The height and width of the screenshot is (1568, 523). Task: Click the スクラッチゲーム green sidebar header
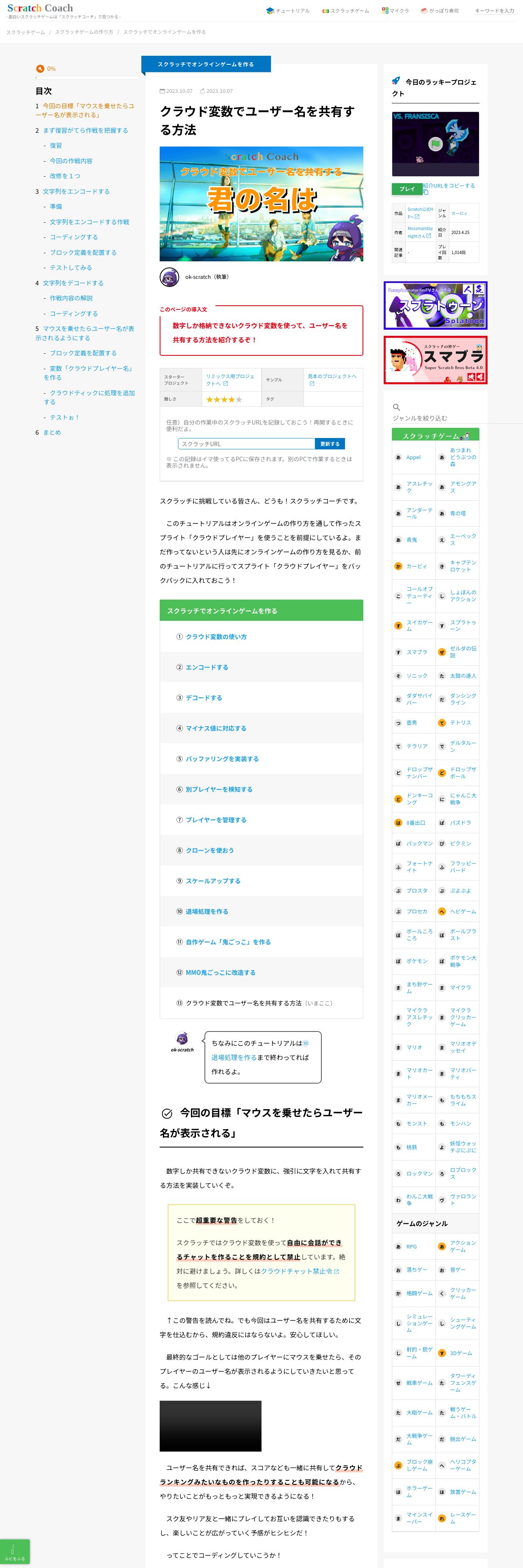[x=435, y=435]
